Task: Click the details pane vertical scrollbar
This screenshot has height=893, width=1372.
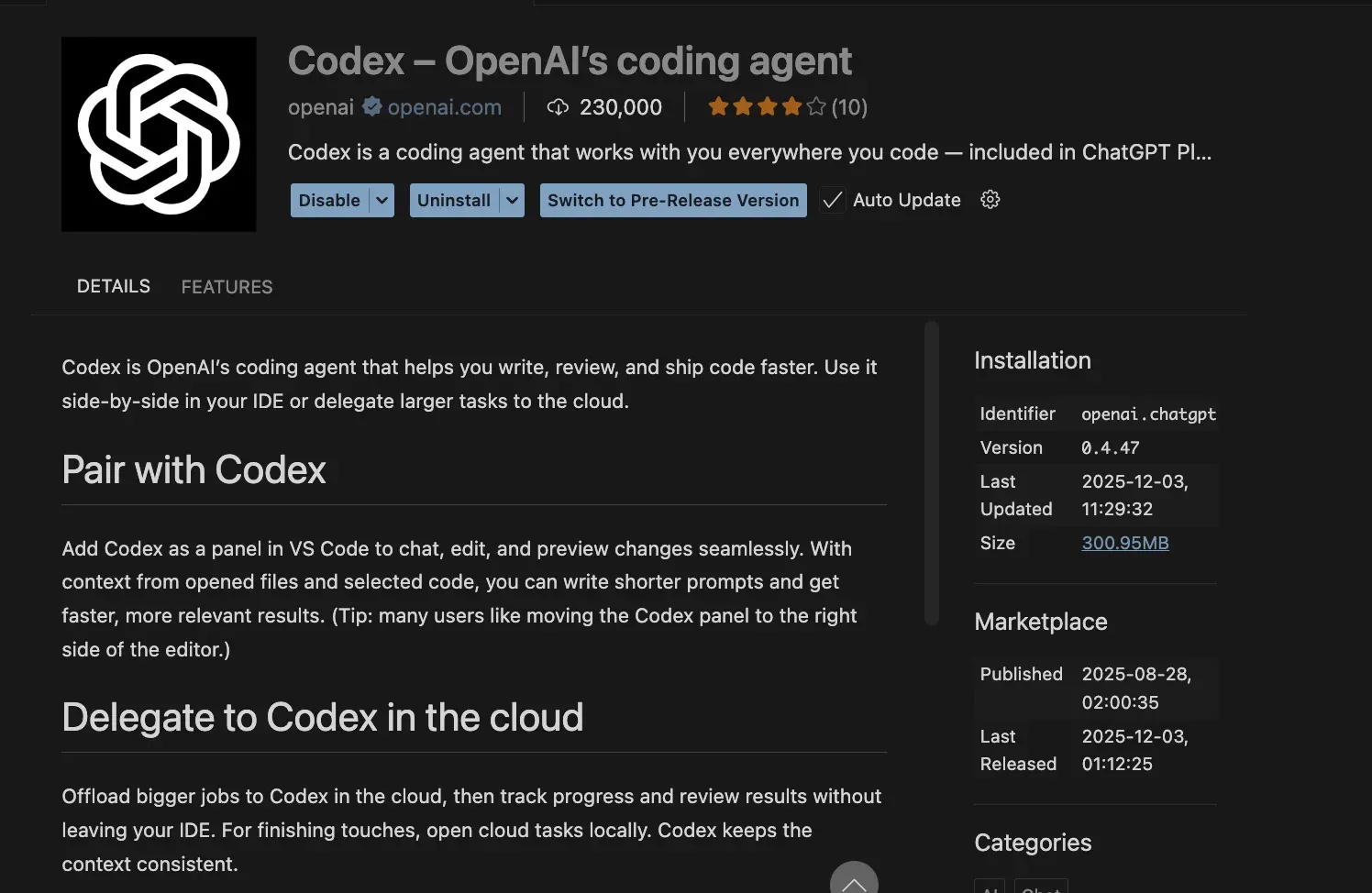Action: click(931, 472)
